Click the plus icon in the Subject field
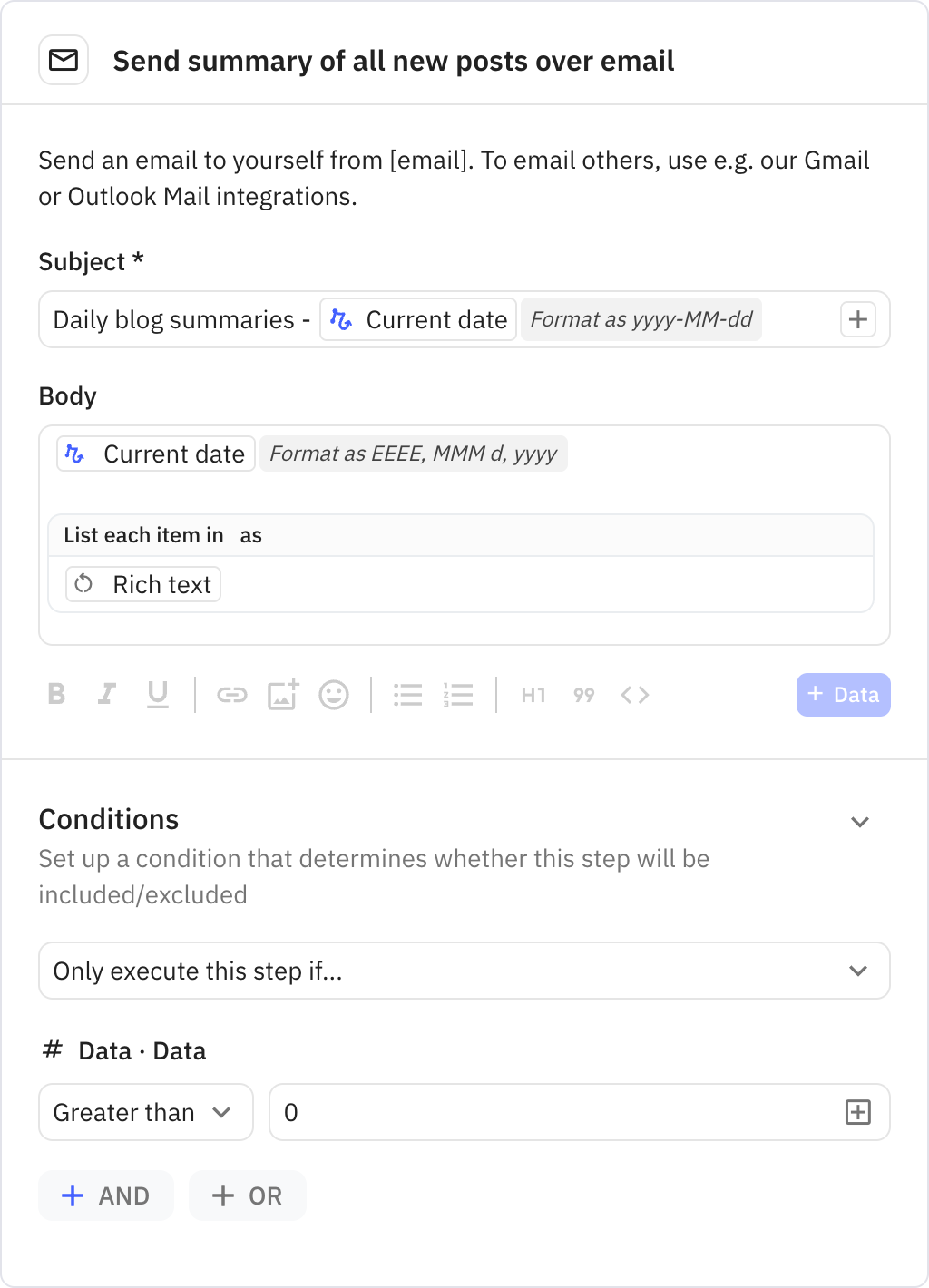 point(856,319)
